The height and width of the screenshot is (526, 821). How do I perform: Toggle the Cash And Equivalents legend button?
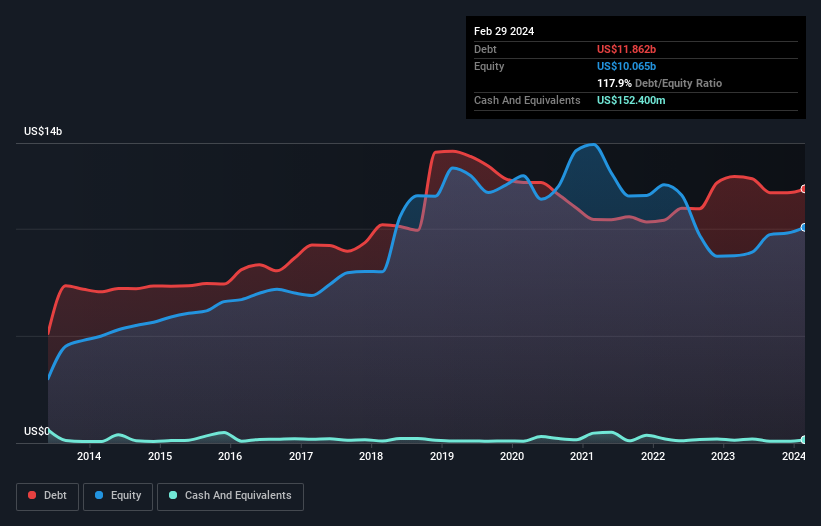click(x=230, y=496)
